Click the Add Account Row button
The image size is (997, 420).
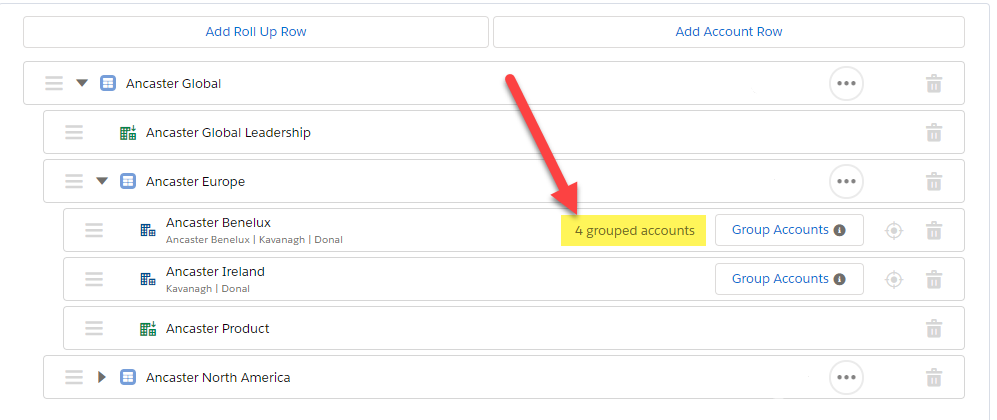729,32
